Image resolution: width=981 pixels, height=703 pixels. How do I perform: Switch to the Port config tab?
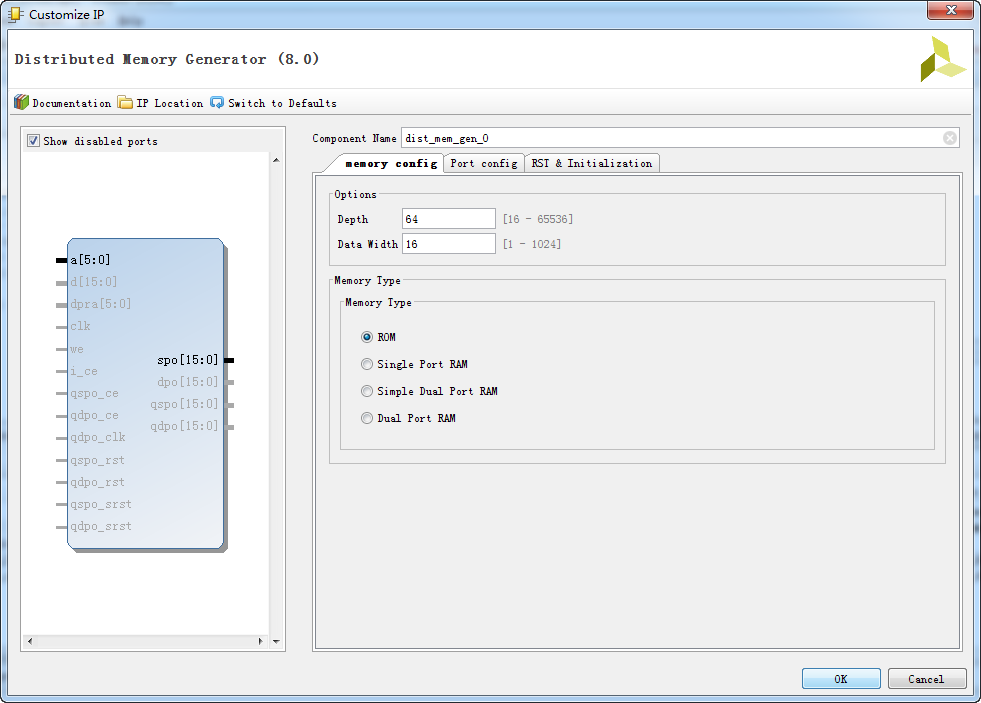483,163
